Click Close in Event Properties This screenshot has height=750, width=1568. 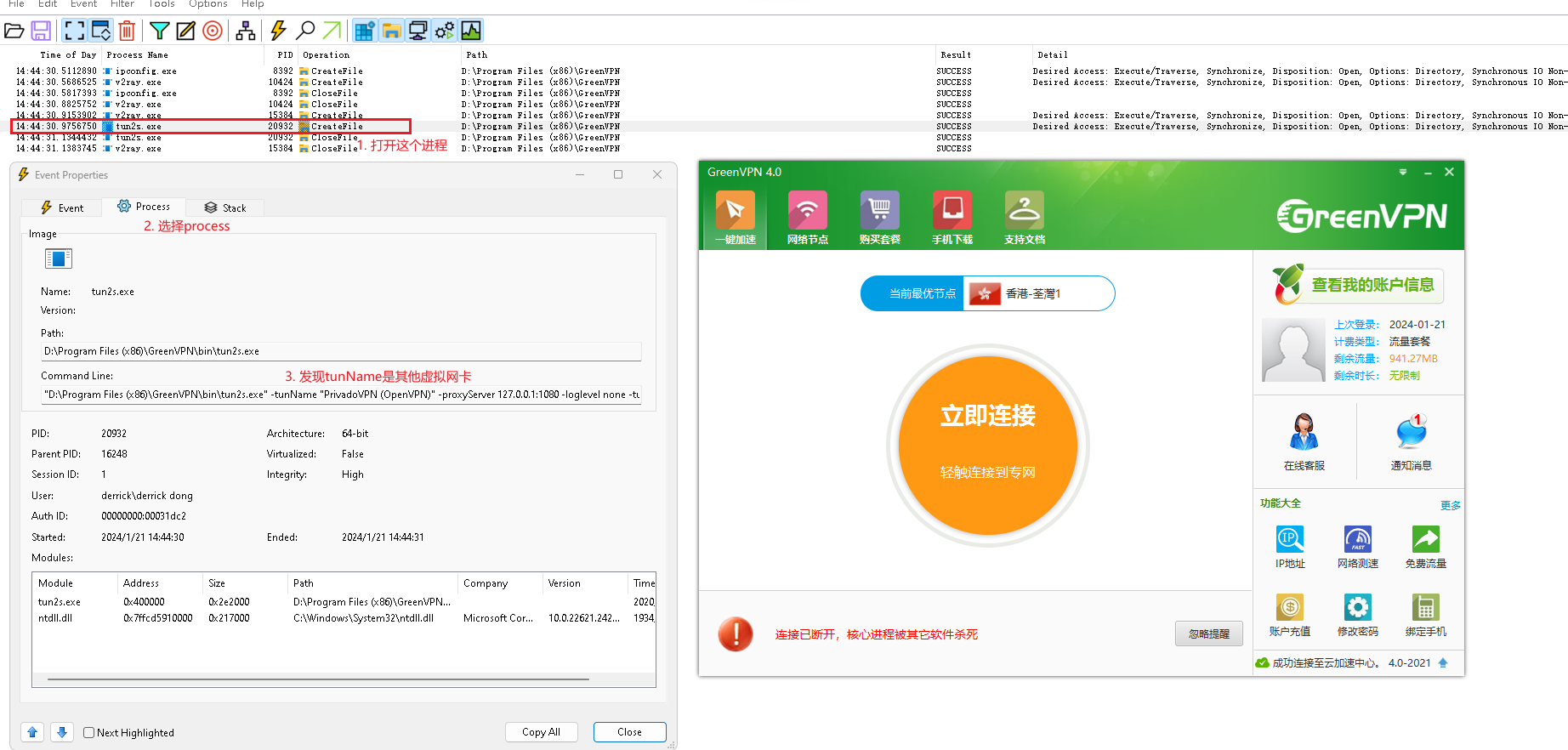(x=629, y=732)
